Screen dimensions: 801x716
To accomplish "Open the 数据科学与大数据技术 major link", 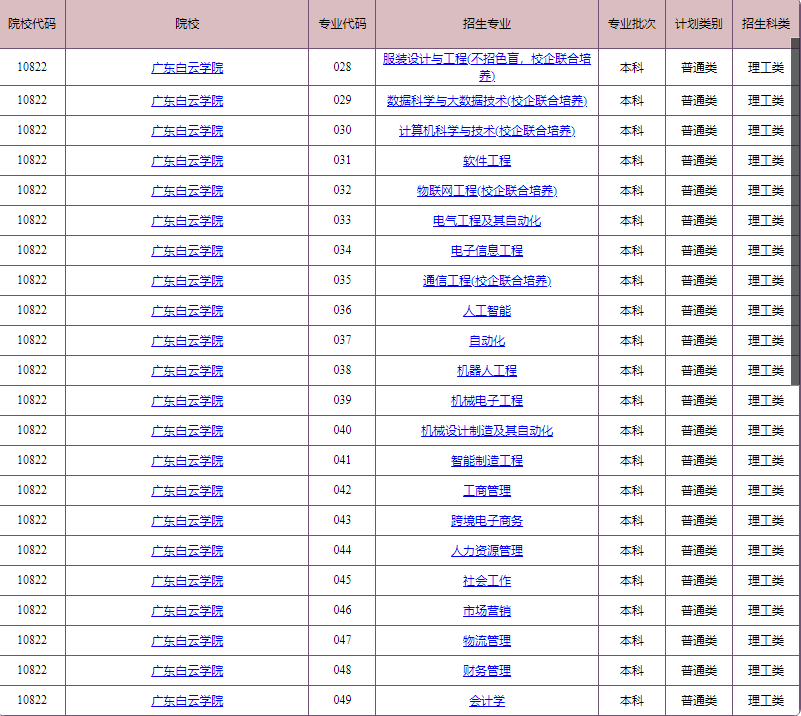I will (486, 101).
